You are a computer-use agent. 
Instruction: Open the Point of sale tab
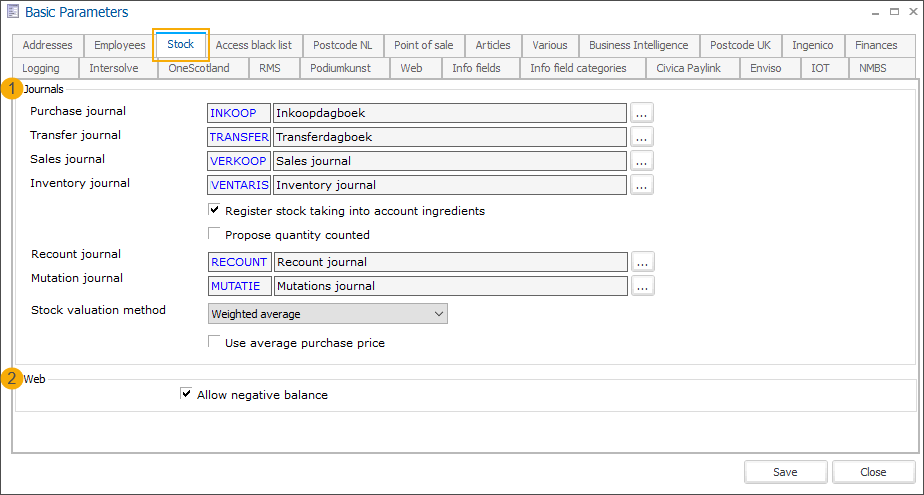pos(424,45)
